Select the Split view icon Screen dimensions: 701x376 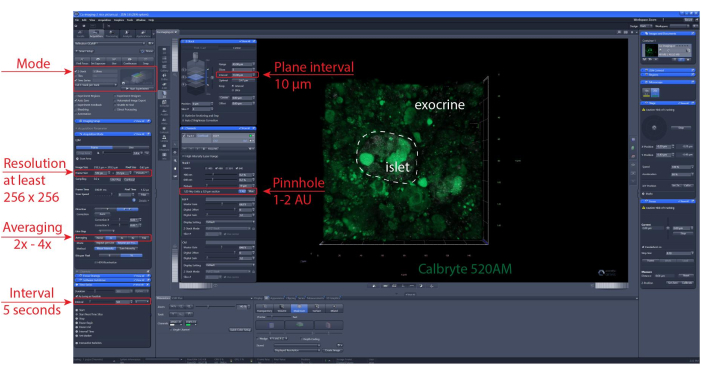165,59
